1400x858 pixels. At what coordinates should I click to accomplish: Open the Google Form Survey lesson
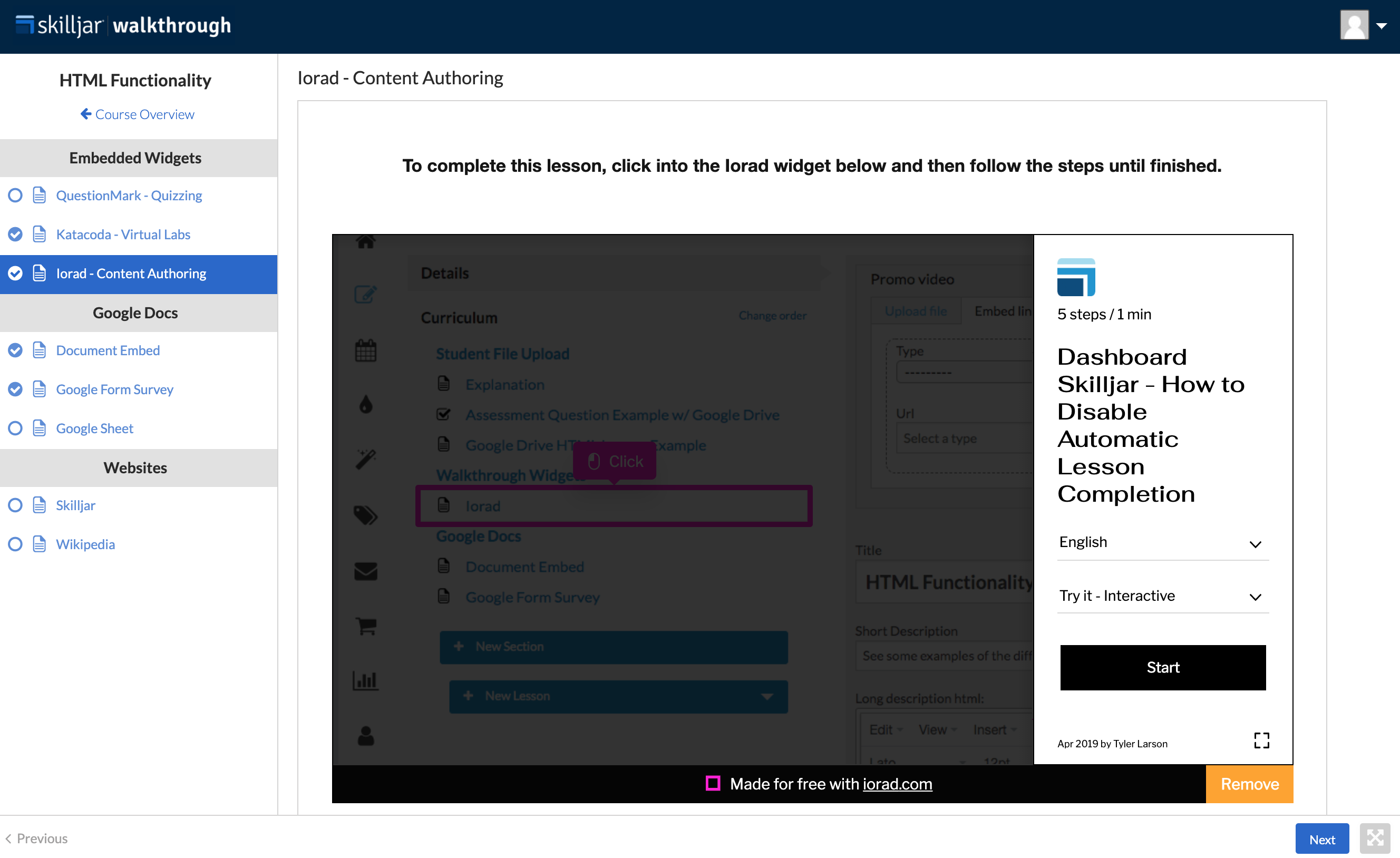coord(114,390)
